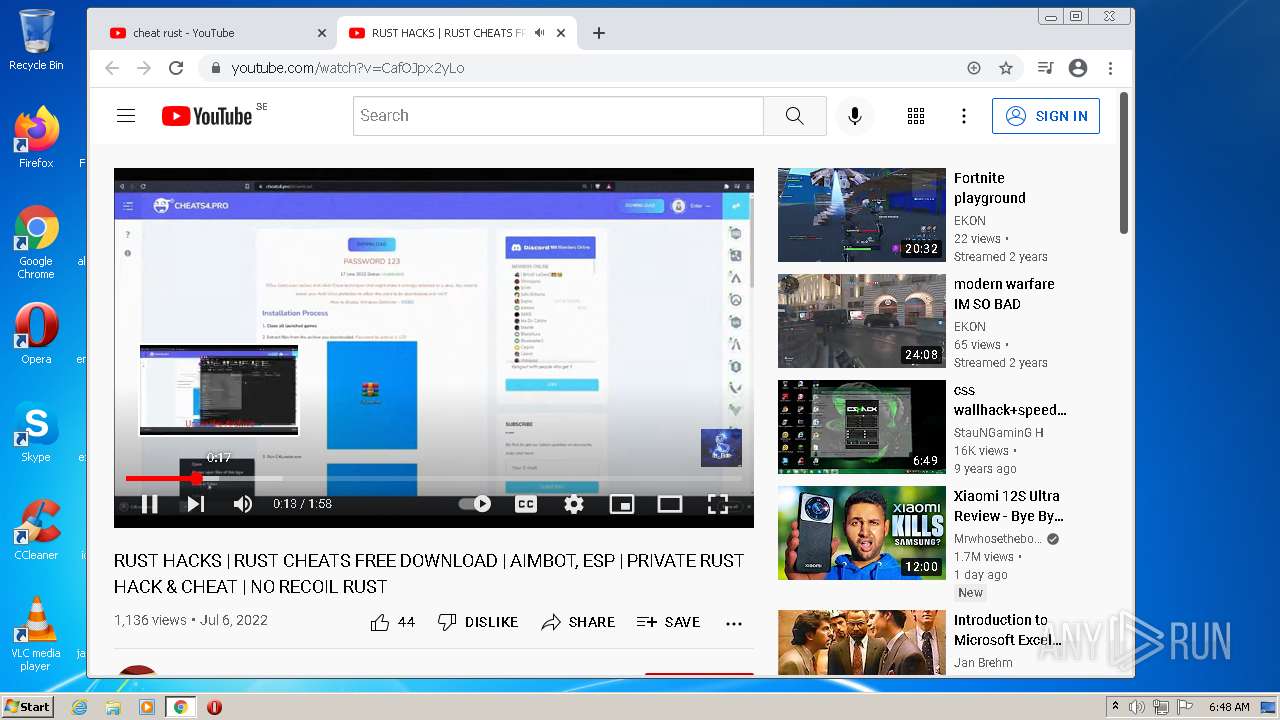Screen dimensions: 1280x720
Task: Save the video to a playlist
Action: [x=668, y=622]
